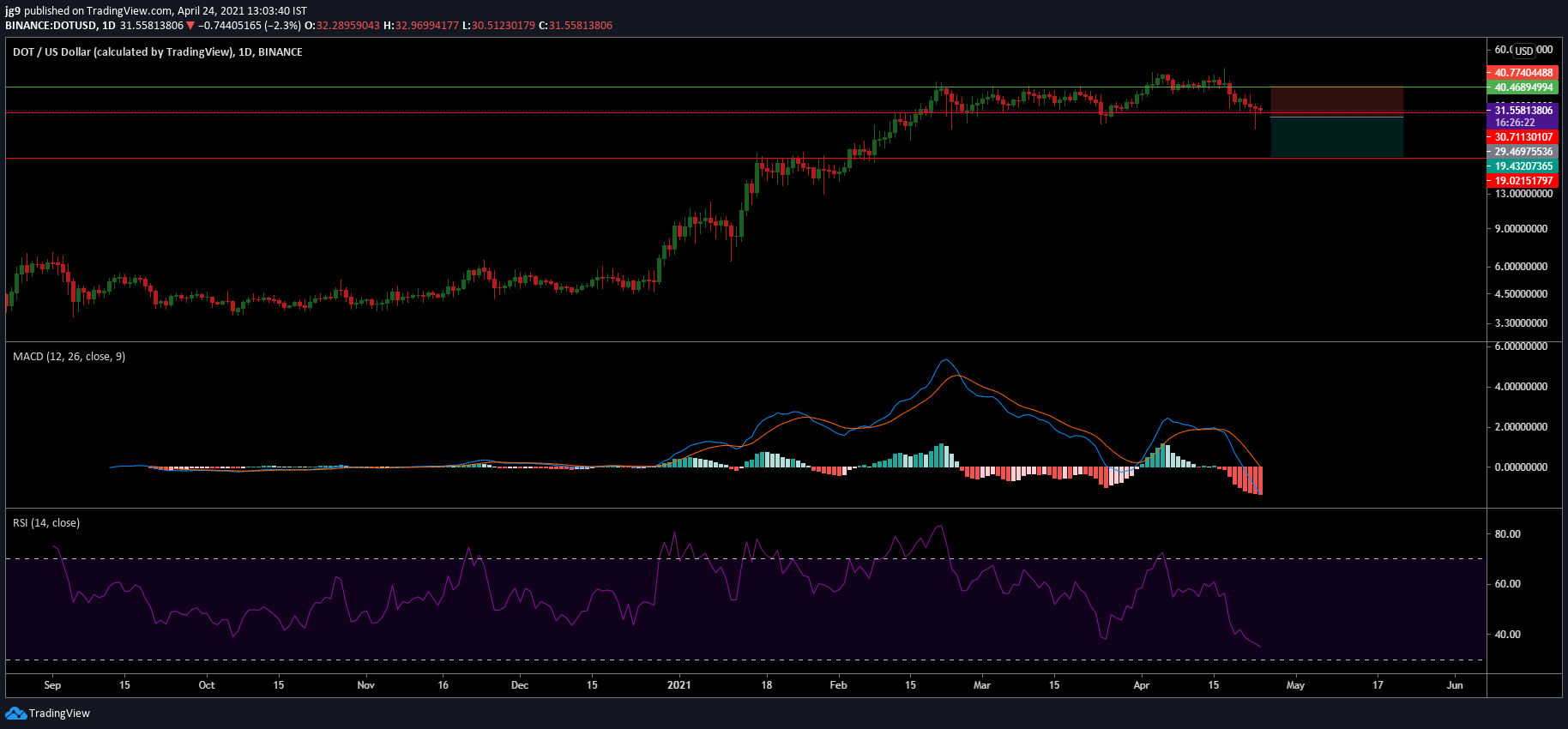Click the red 19.02151797 price label

[1523, 181]
